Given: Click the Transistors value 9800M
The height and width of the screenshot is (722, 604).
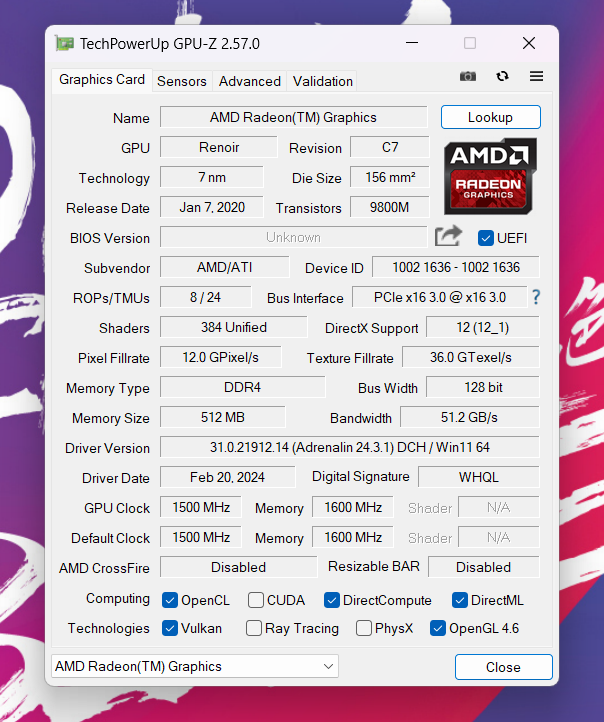Looking at the screenshot, I should point(389,207).
